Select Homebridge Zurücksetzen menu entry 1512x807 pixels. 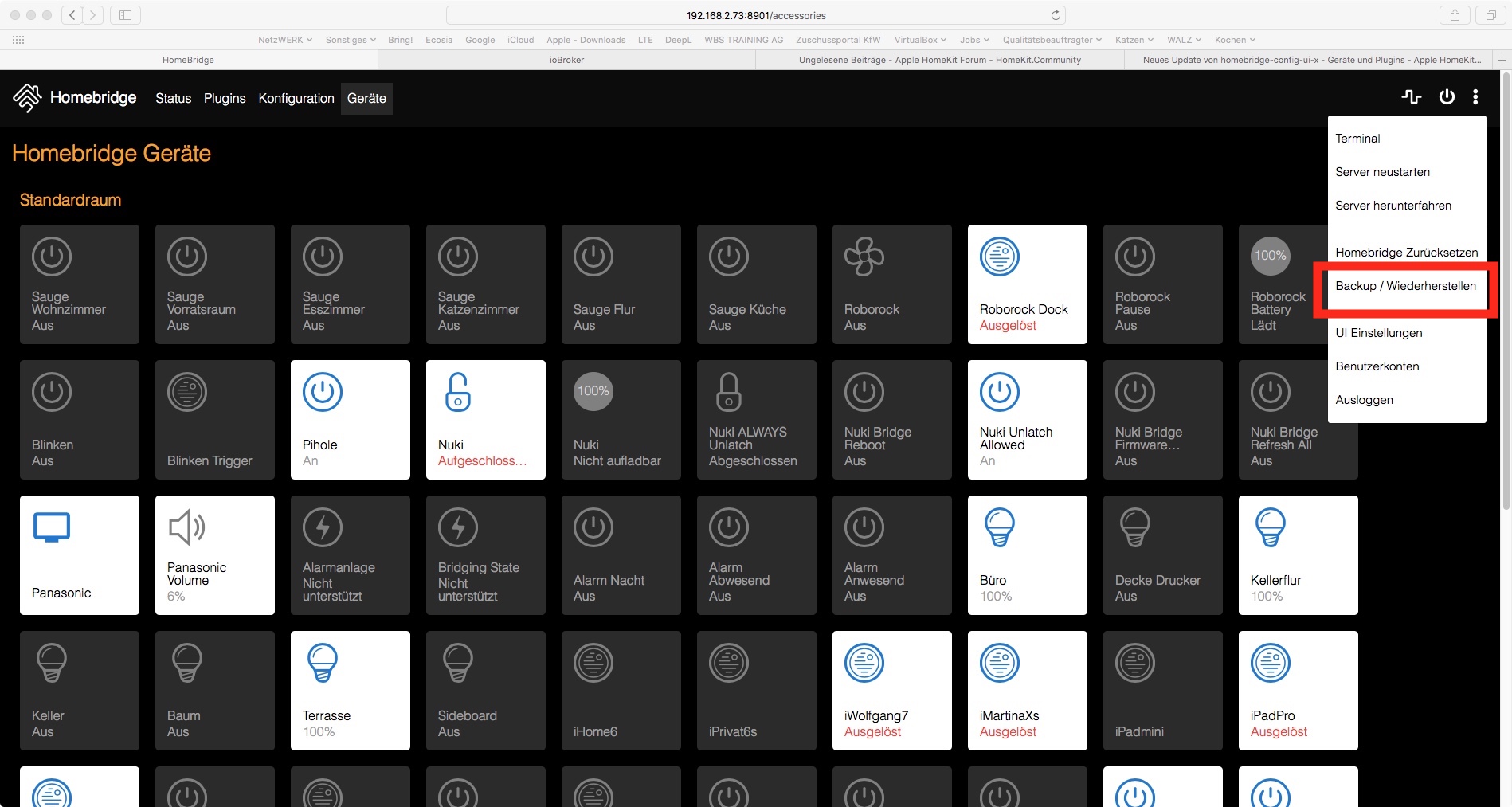click(x=1407, y=253)
